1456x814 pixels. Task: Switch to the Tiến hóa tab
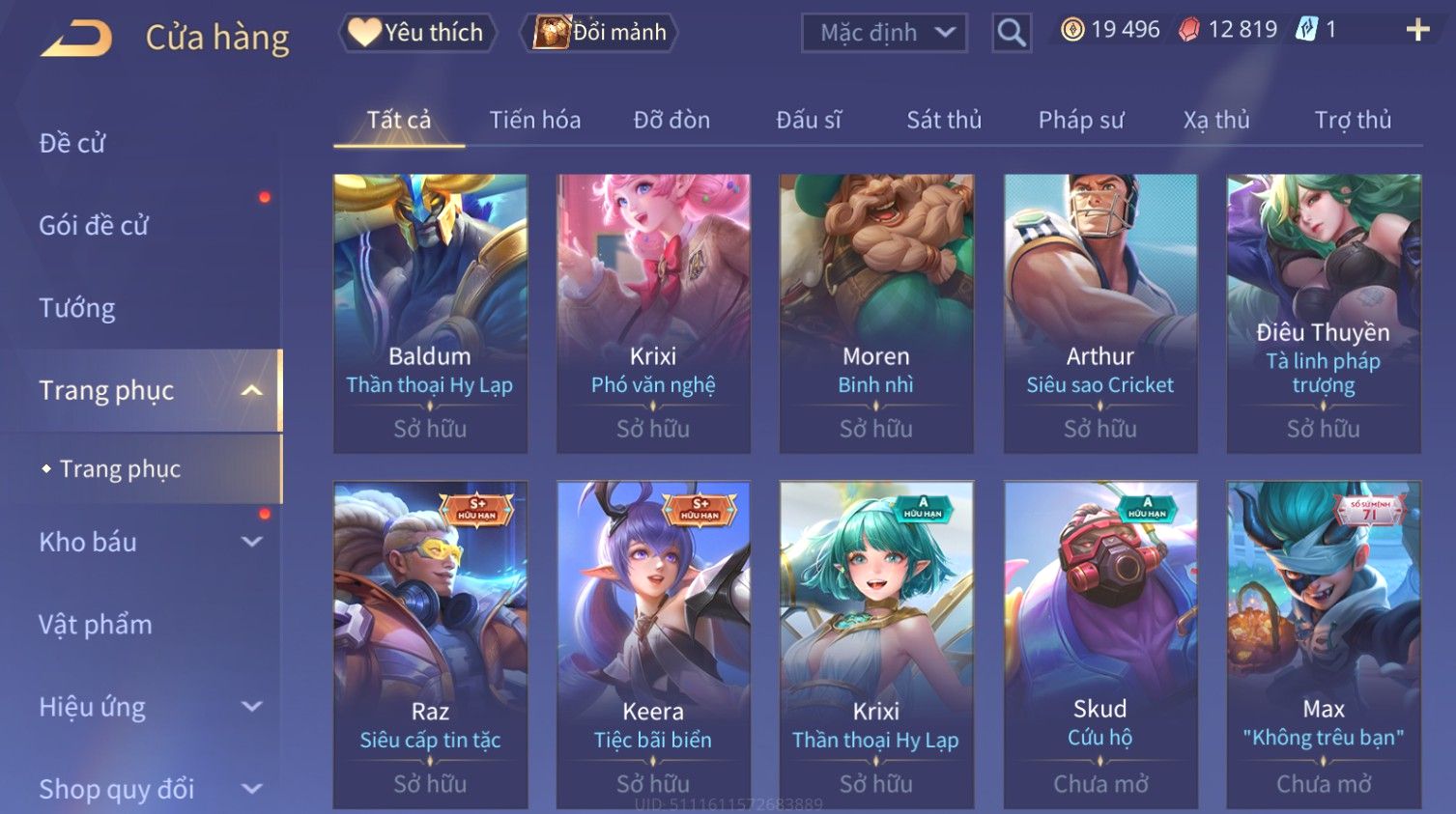pos(535,120)
